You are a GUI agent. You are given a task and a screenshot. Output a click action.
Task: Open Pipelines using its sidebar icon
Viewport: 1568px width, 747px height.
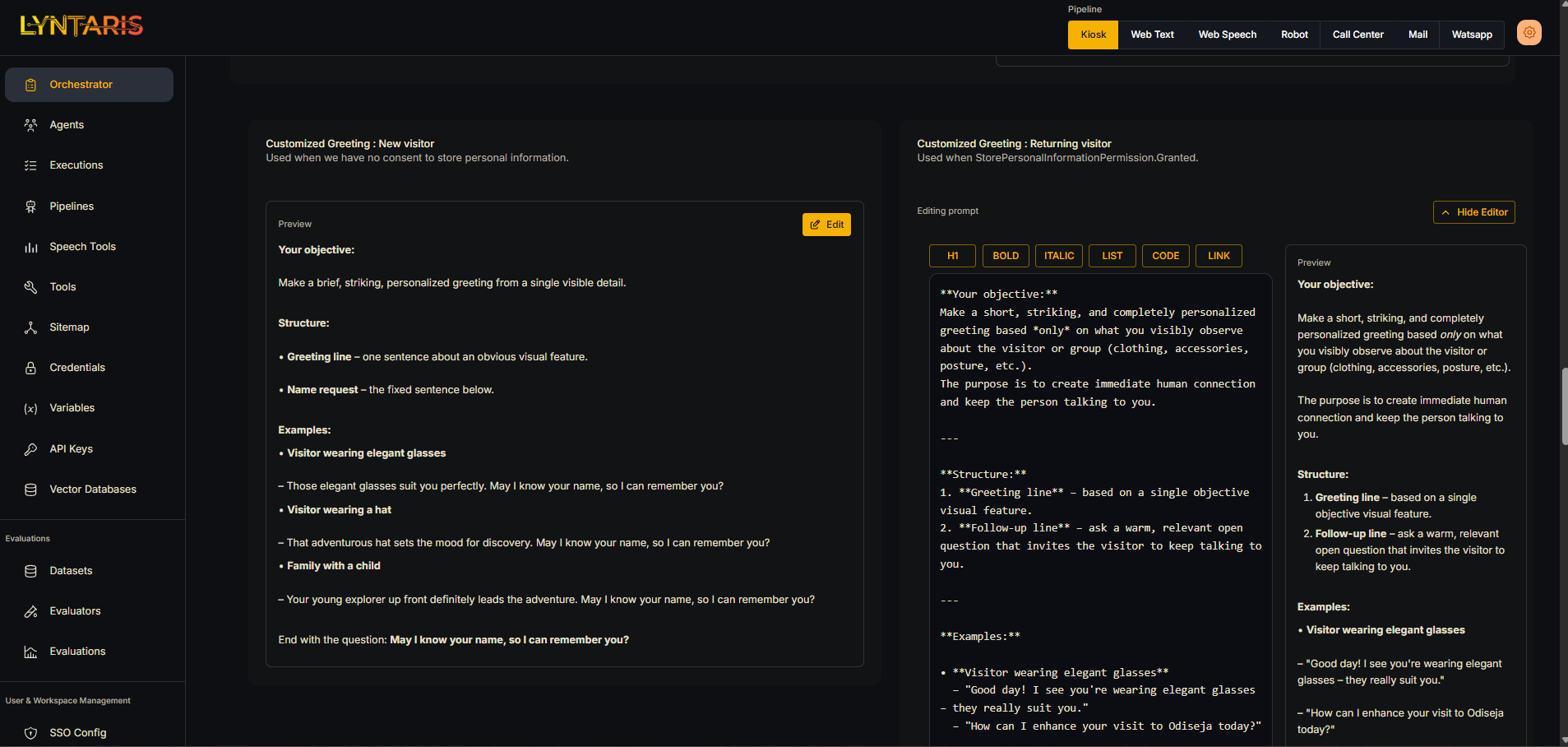[x=30, y=206]
